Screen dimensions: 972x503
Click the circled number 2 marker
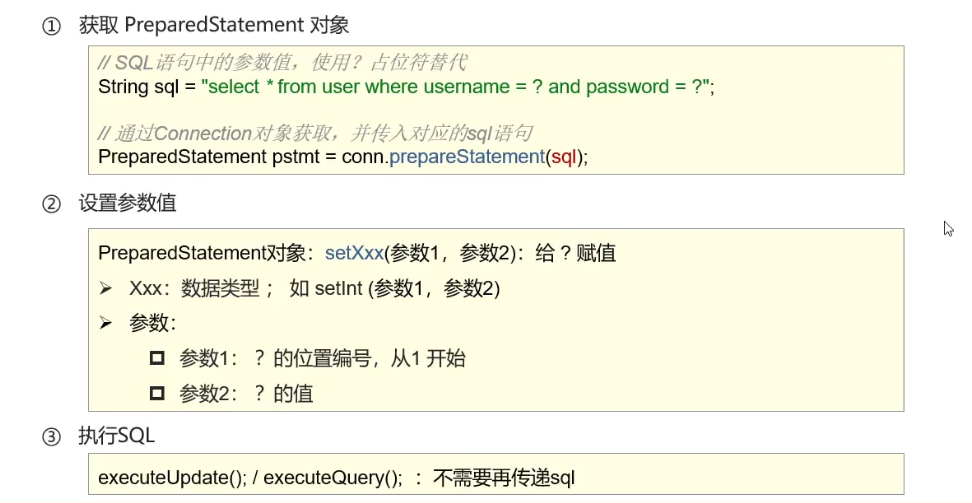click(51, 204)
